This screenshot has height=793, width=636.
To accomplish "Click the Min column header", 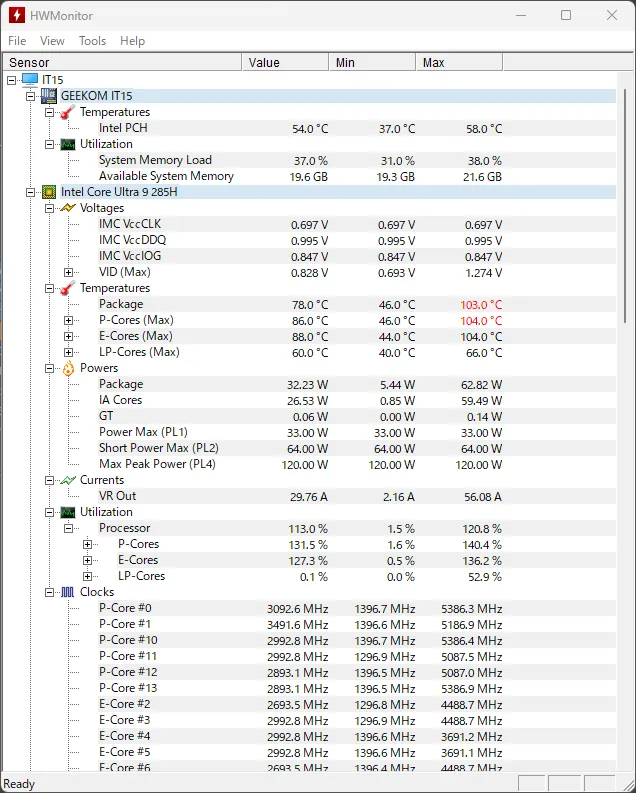I will (x=372, y=62).
